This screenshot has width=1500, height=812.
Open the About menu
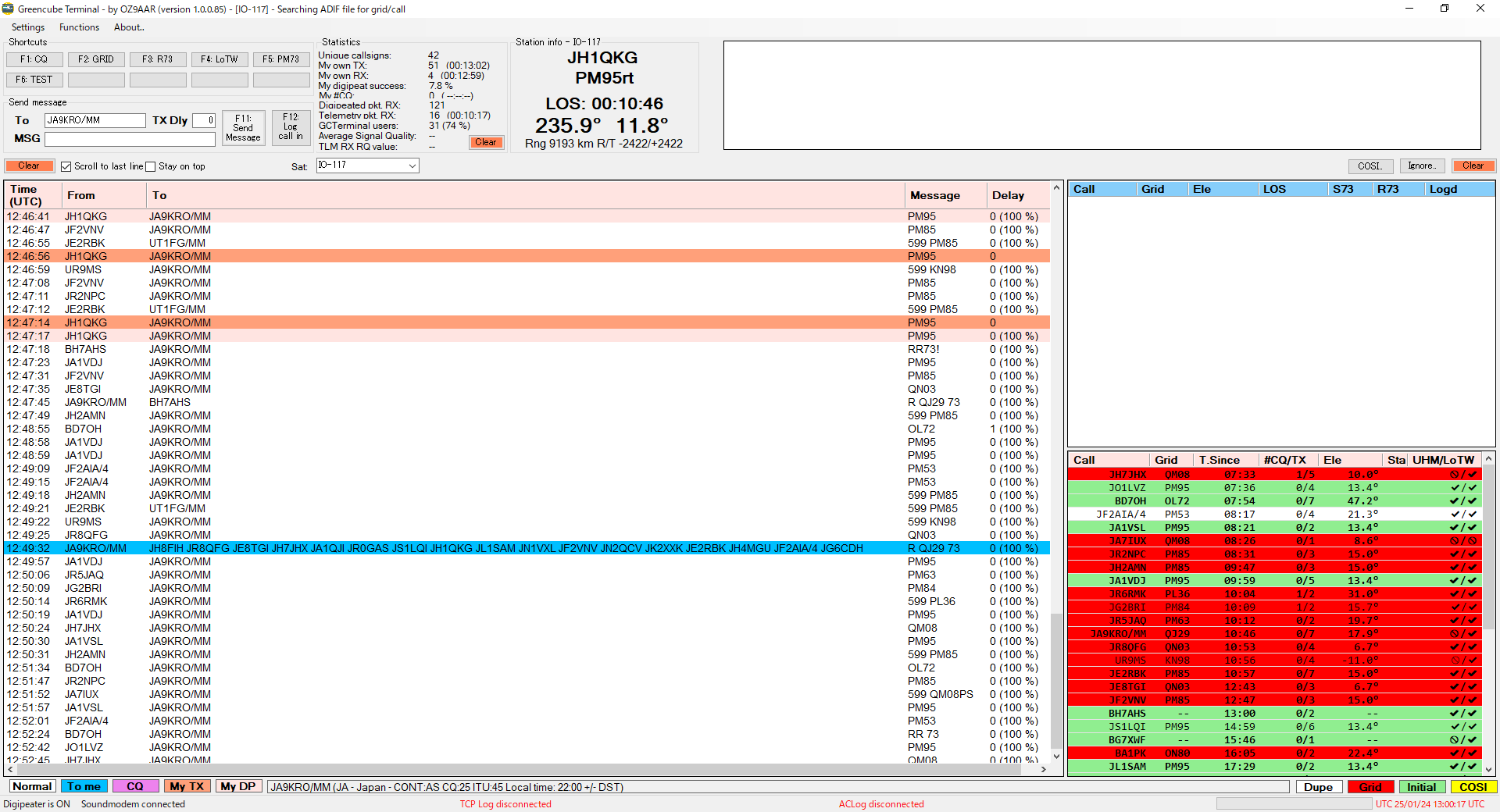point(129,27)
